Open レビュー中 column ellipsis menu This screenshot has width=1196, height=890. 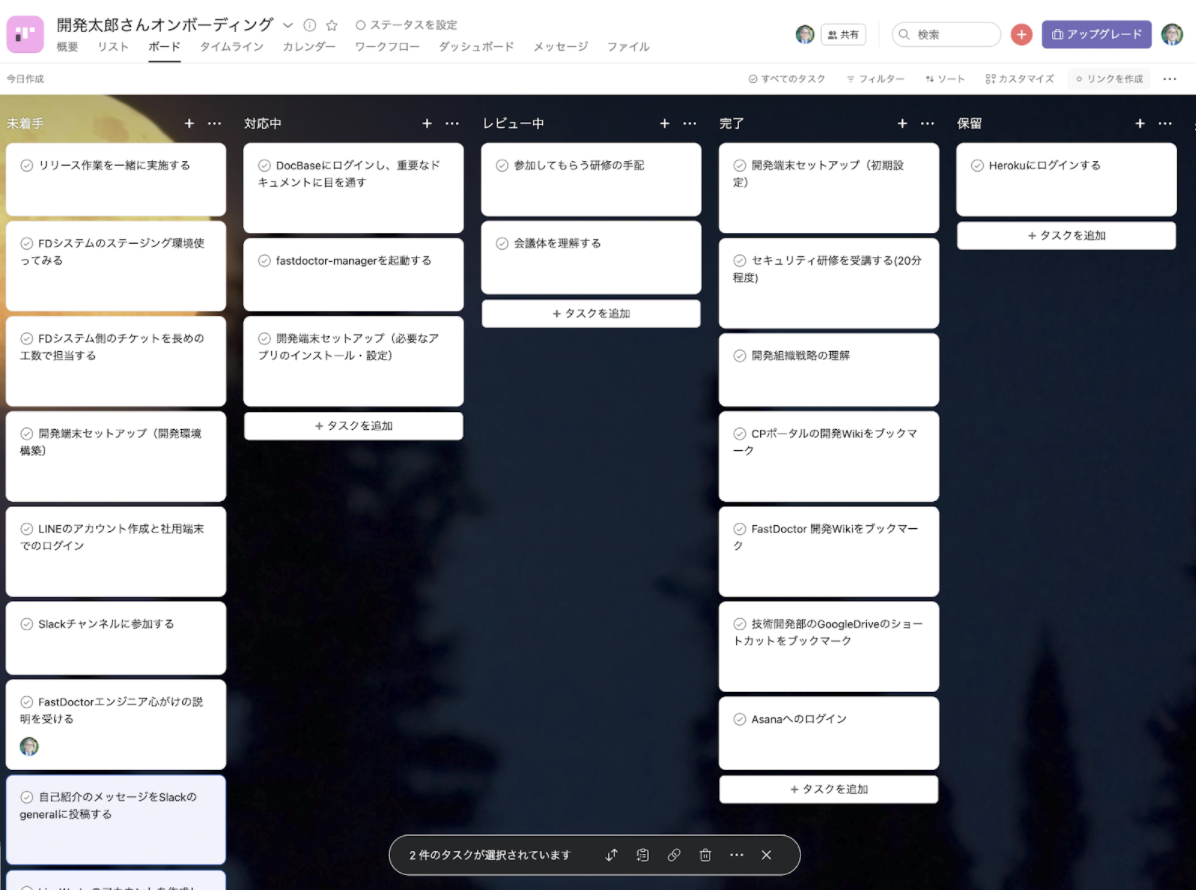690,124
